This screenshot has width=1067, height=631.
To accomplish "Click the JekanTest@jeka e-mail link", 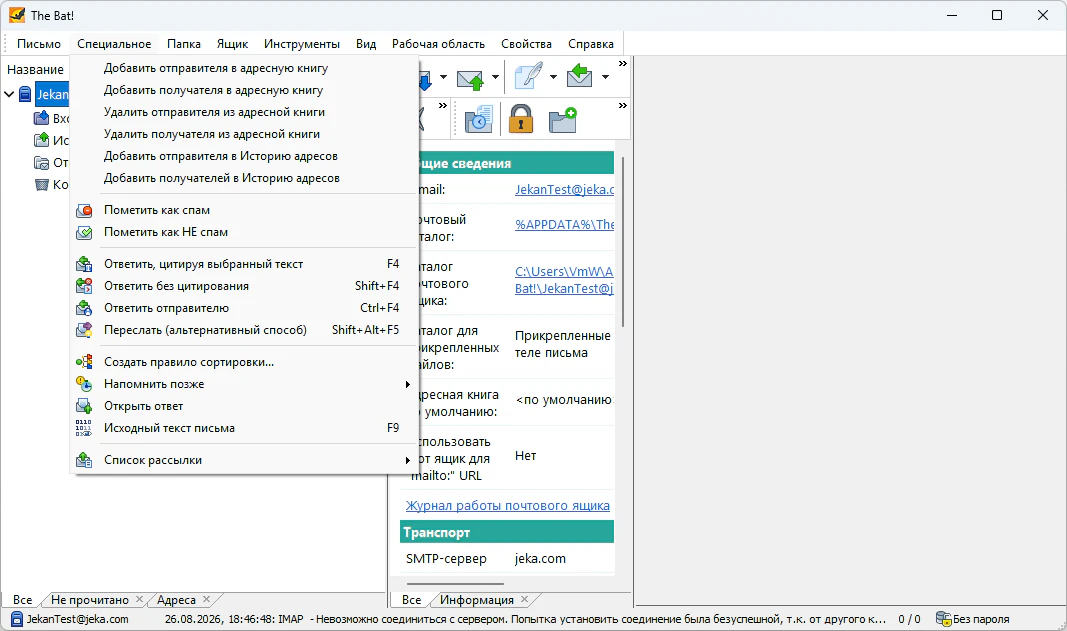I will click(564, 189).
